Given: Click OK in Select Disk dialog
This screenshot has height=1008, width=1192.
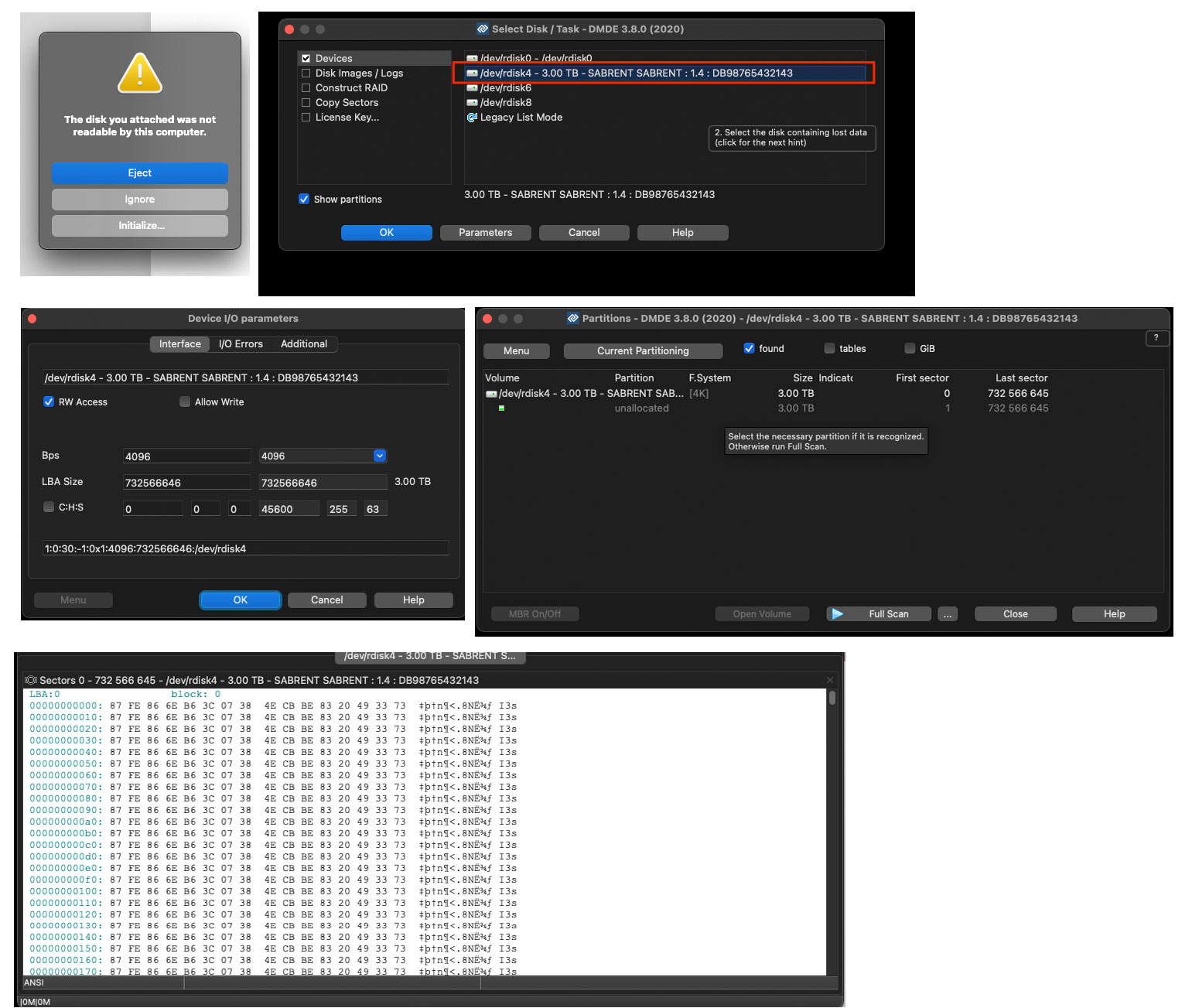Looking at the screenshot, I should (387, 233).
